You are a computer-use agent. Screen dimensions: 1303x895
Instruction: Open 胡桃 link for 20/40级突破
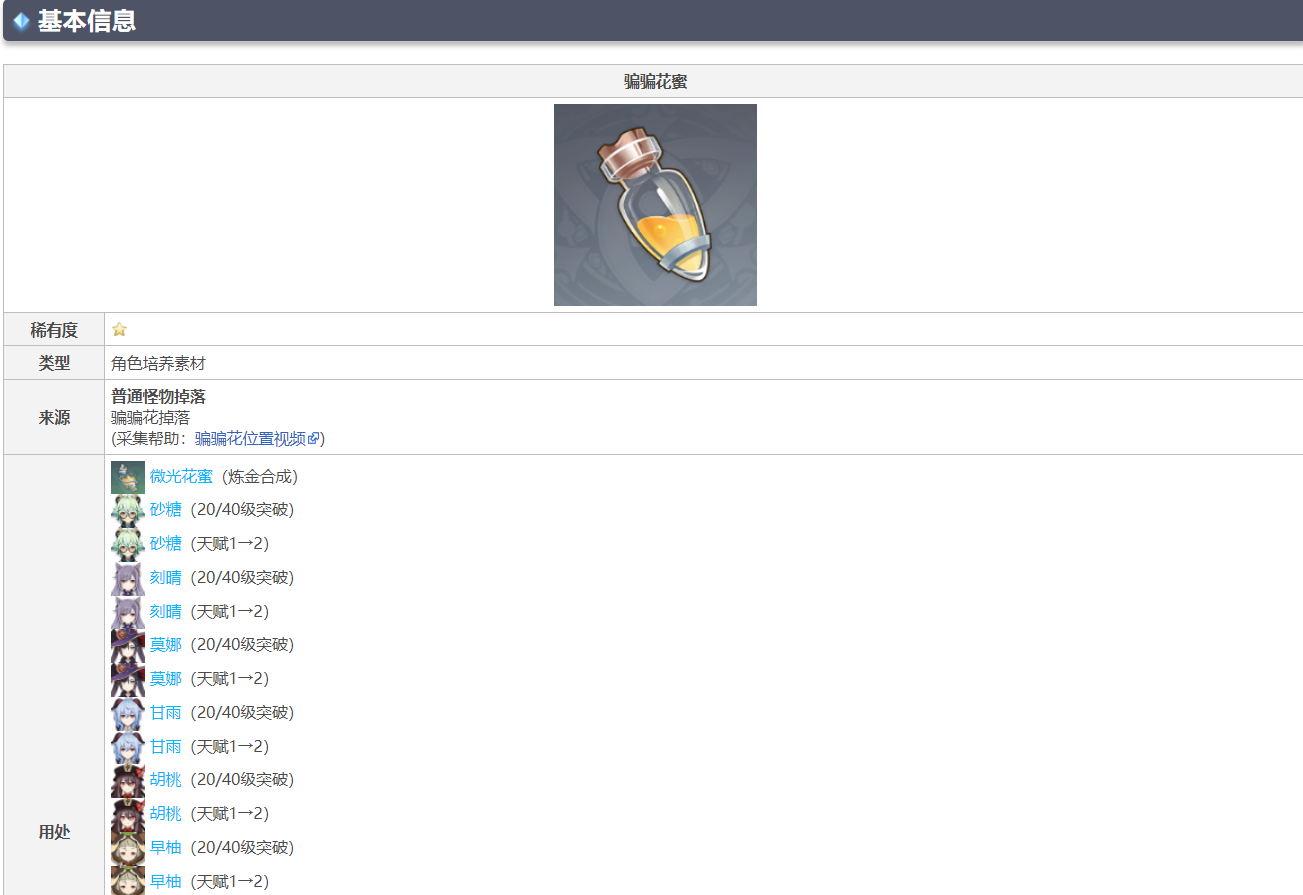coord(166,780)
